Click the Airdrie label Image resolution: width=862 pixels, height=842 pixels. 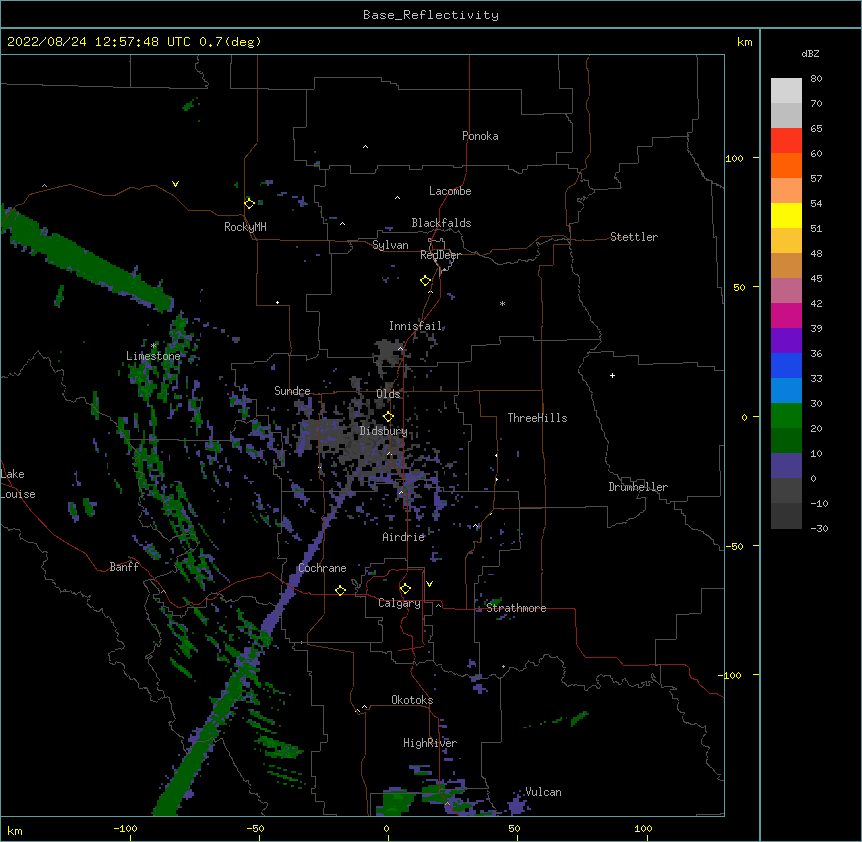pos(404,537)
